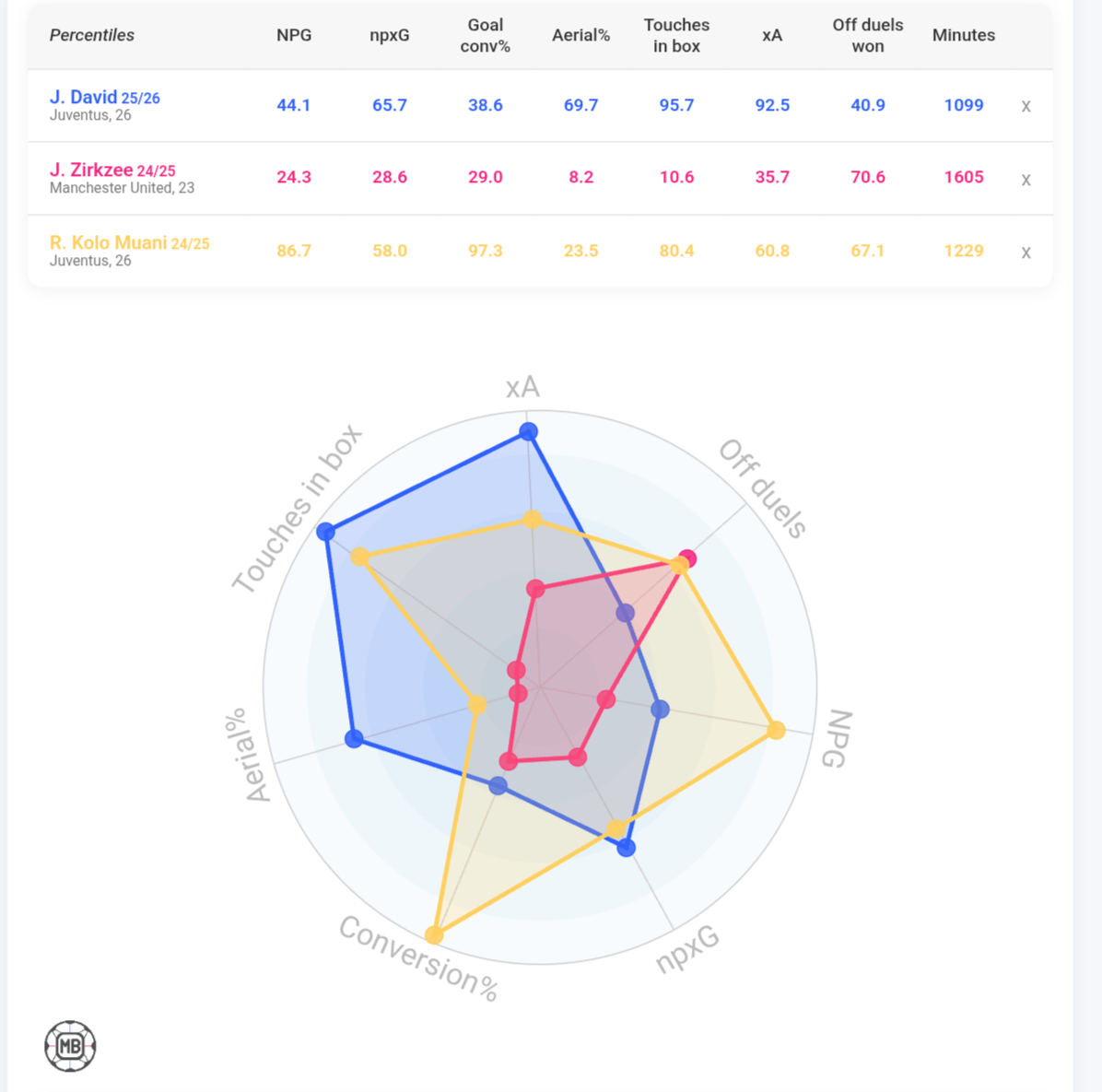The width and height of the screenshot is (1102, 1092).
Task: Remove J. David row with x
Action: (x=1026, y=106)
